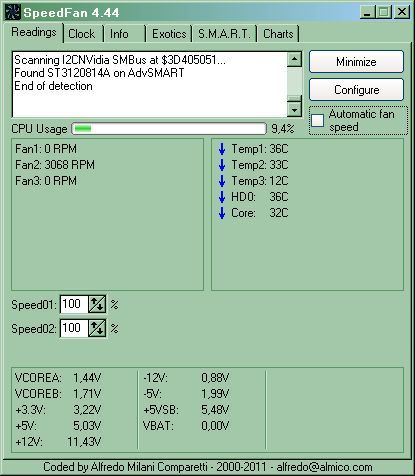Viewport: 415px width, 476px height.
Task: Click the Temp1 36C reading text
Action: pos(260,149)
